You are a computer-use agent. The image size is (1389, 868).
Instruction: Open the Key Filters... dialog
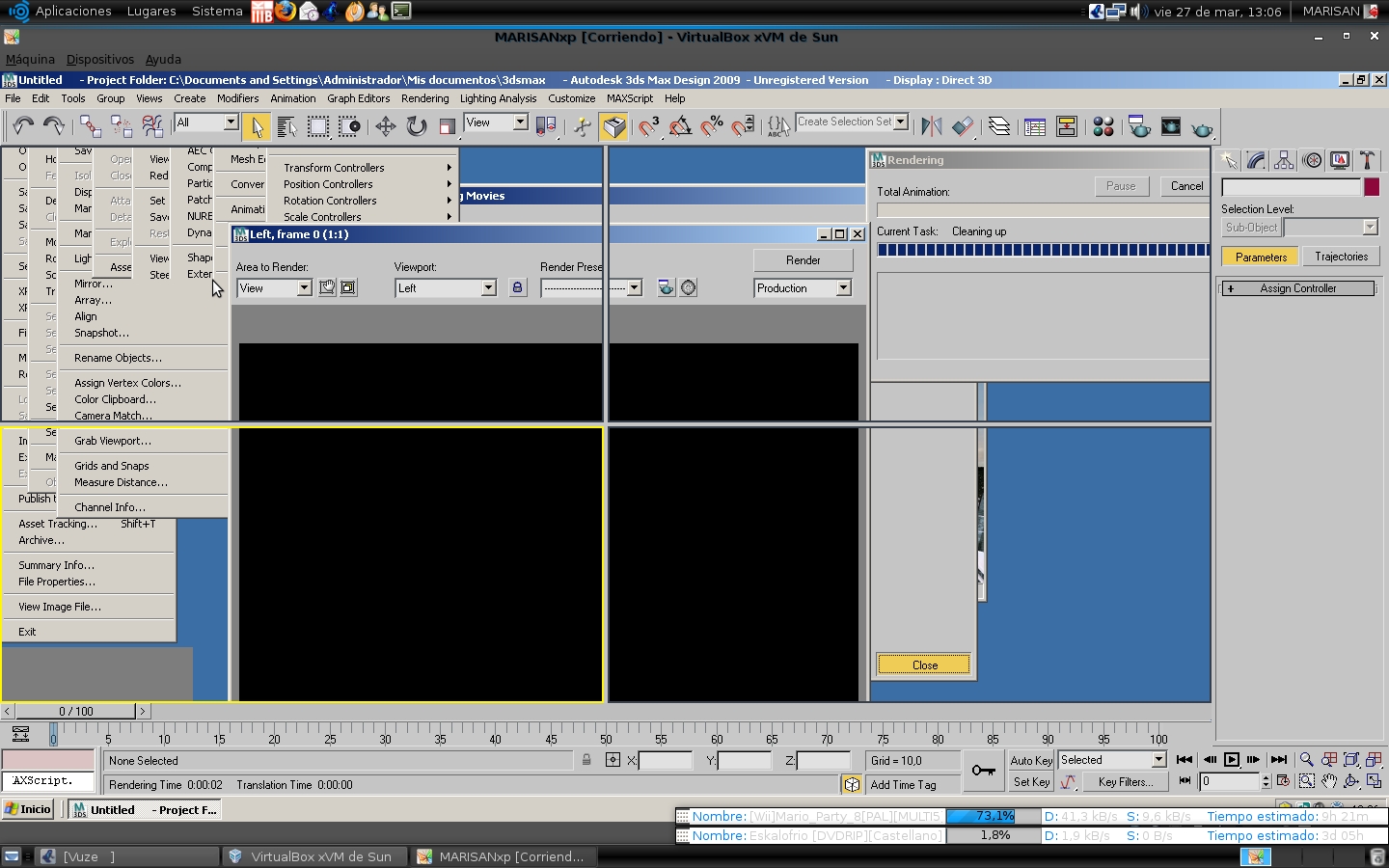click(x=1126, y=782)
